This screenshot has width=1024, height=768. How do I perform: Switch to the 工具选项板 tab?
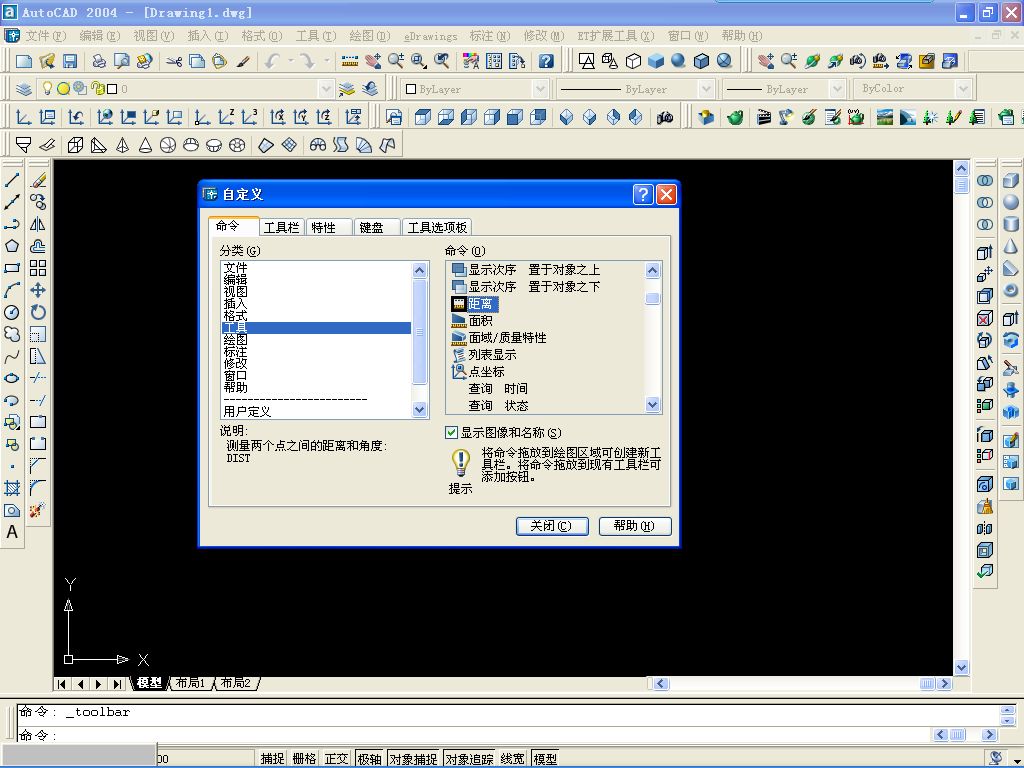[437, 227]
